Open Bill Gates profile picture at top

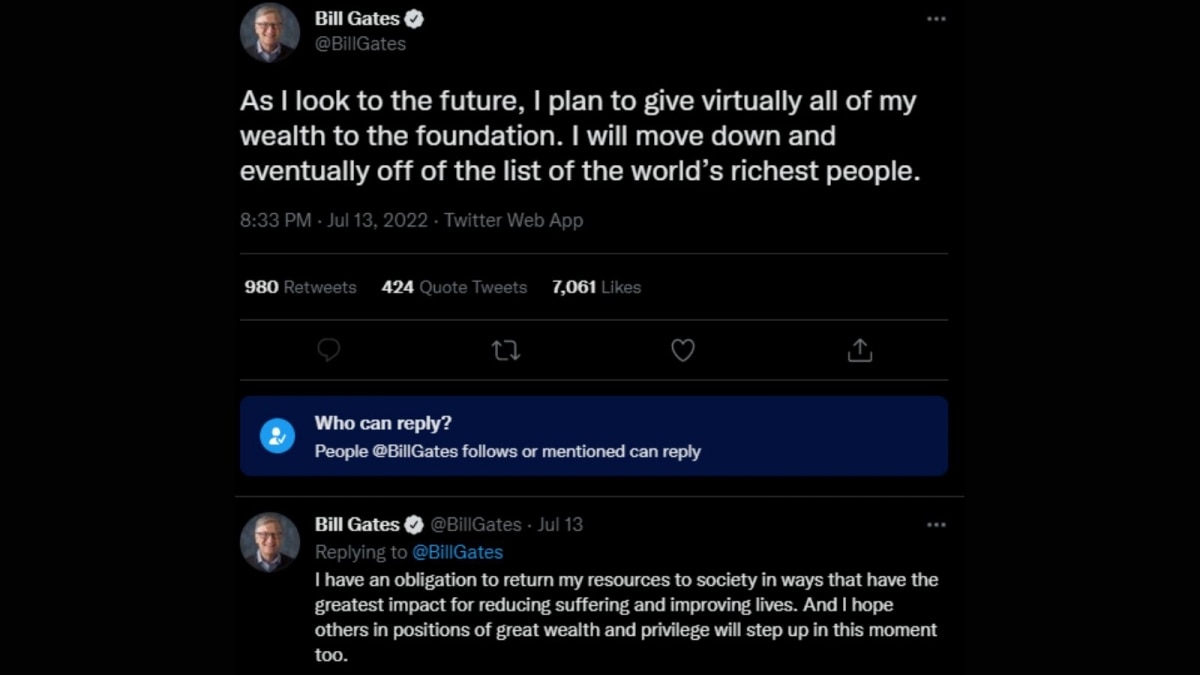[x=270, y=32]
